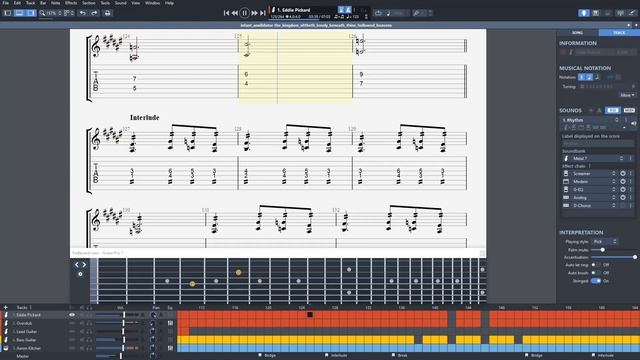Toggle the Auto let ring switch
Viewport: 640px width, 360px height.
[596, 265]
